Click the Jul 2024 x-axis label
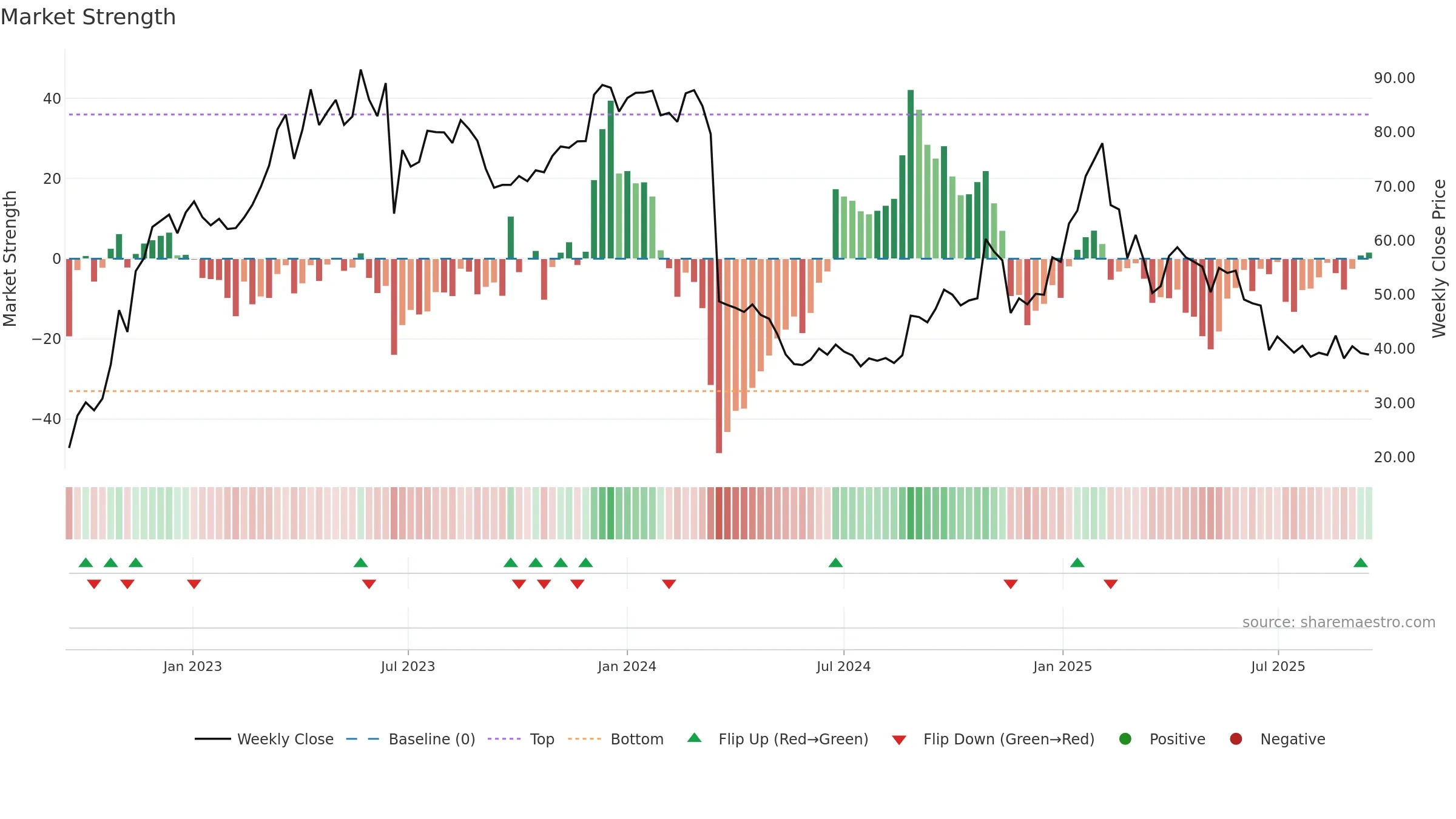The width and height of the screenshot is (1456, 819). pos(844,666)
